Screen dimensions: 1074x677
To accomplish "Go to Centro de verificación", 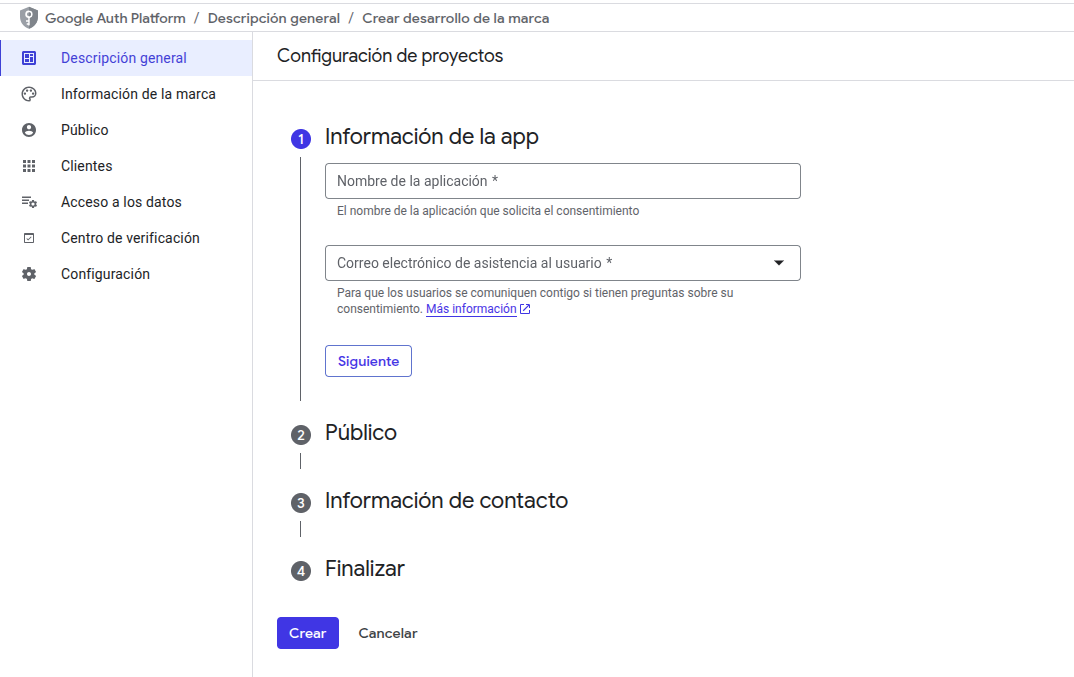I will pos(127,238).
